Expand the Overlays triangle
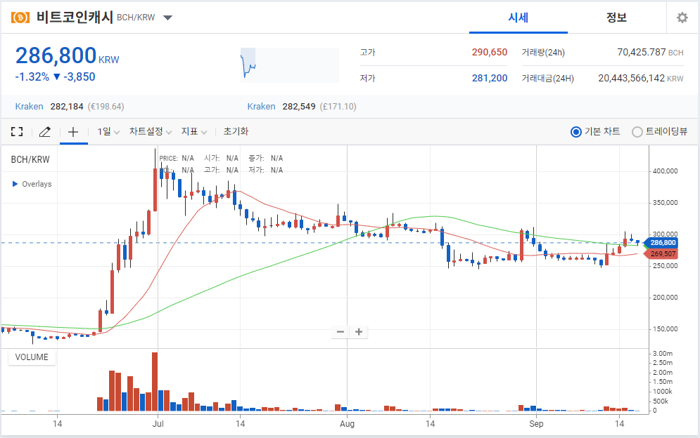 15,184
